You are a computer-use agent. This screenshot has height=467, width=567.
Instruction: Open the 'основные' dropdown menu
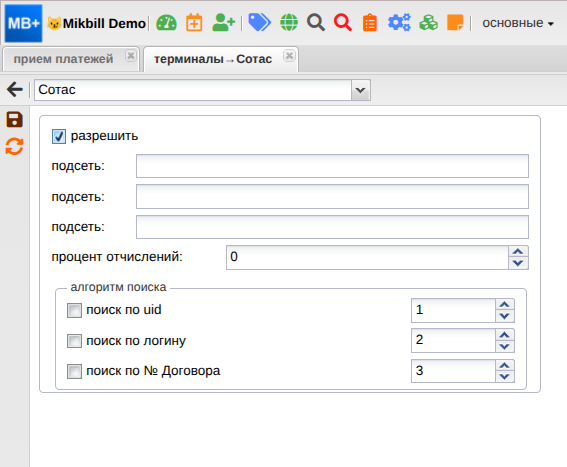click(518, 23)
